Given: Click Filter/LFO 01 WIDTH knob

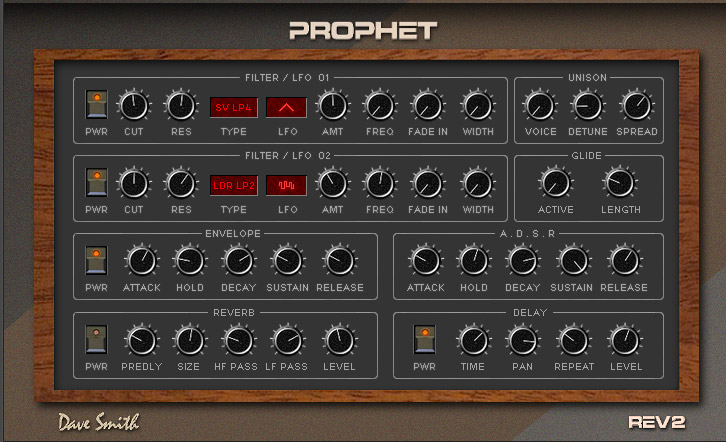Looking at the screenshot, I should pyautogui.click(x=478, y=106).
